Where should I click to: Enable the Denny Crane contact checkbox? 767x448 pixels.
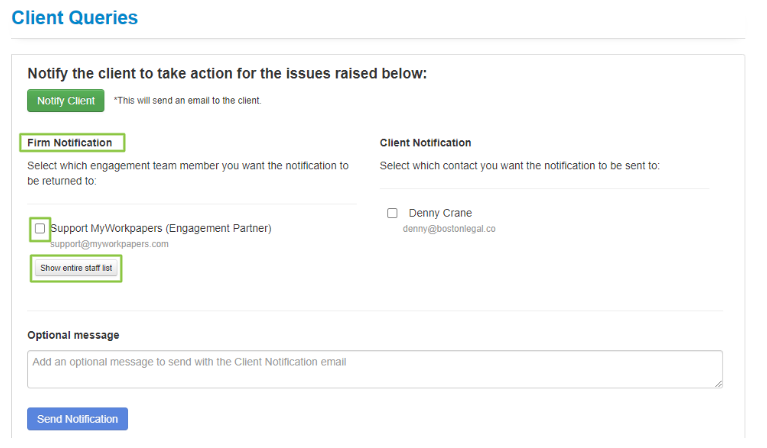393,213
